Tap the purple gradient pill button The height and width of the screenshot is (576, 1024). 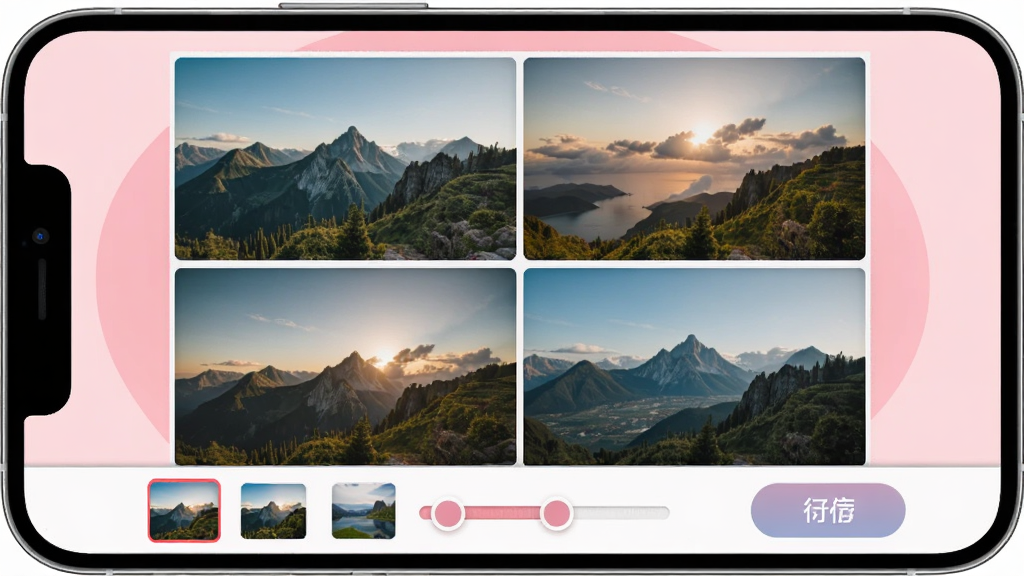point(827,510)
